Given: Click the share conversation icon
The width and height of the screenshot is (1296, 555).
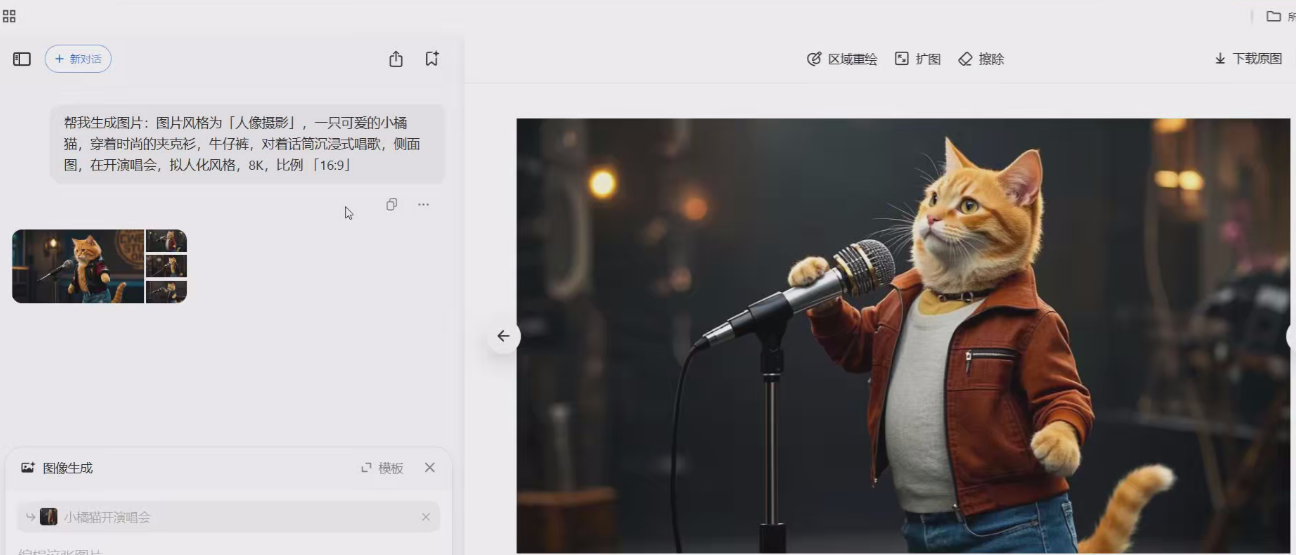Looking at the screenshot, I should coord(396,59).
